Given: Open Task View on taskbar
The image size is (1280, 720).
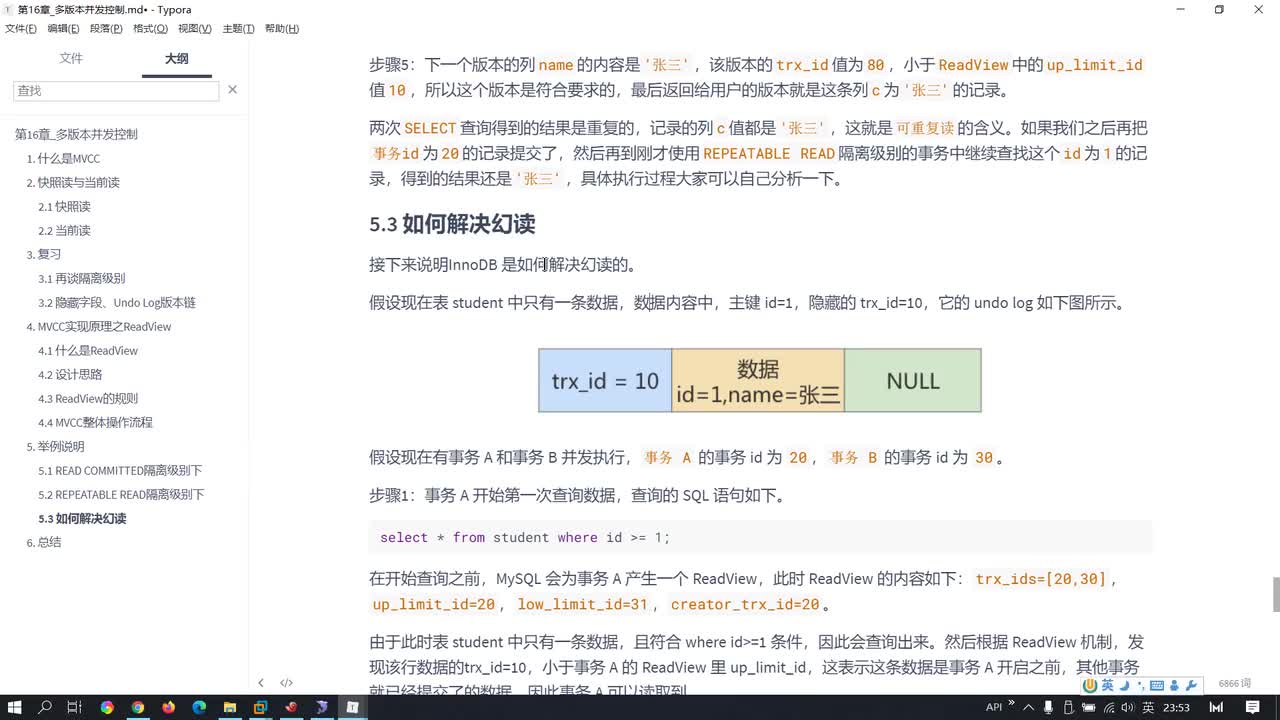Looking at the screenshot, I should (75, 707).
